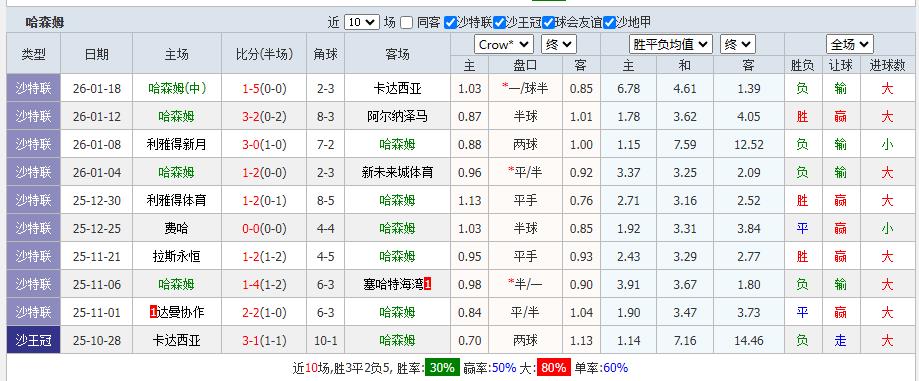Screen dimensions: 919x381
Task: Click the away odds value 12.52
Action: pos(748,145)
